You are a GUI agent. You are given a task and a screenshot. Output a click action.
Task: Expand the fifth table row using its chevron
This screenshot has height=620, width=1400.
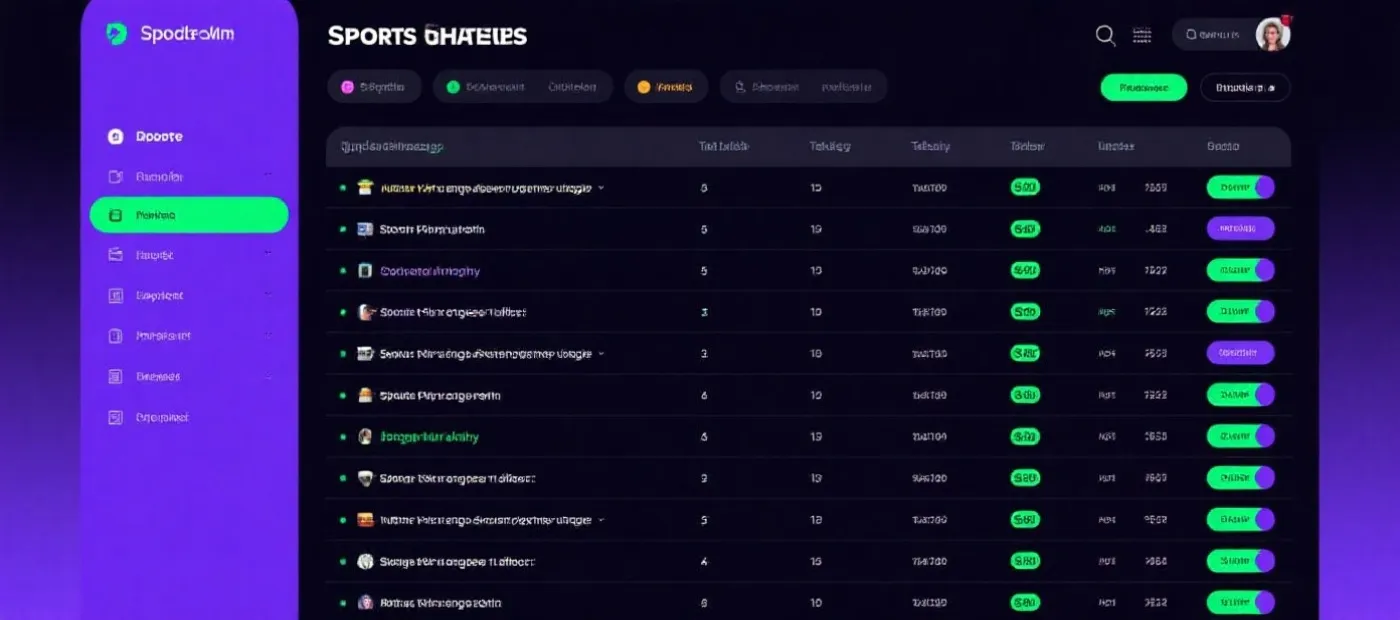pyautogui.click(x=601, y=354)
